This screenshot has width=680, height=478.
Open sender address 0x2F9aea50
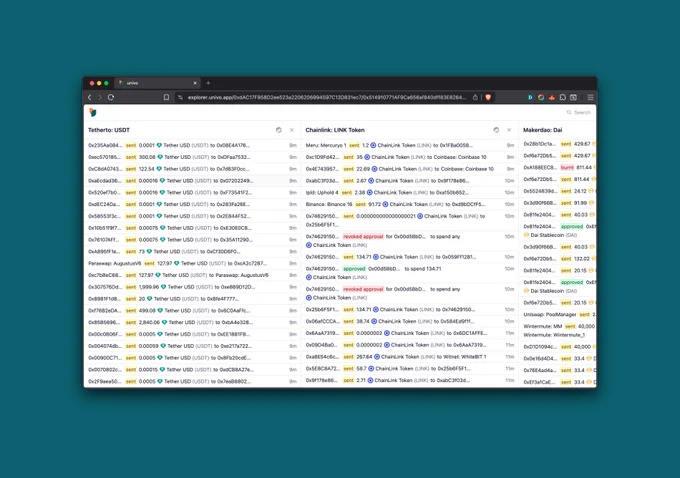coord(105,381)
